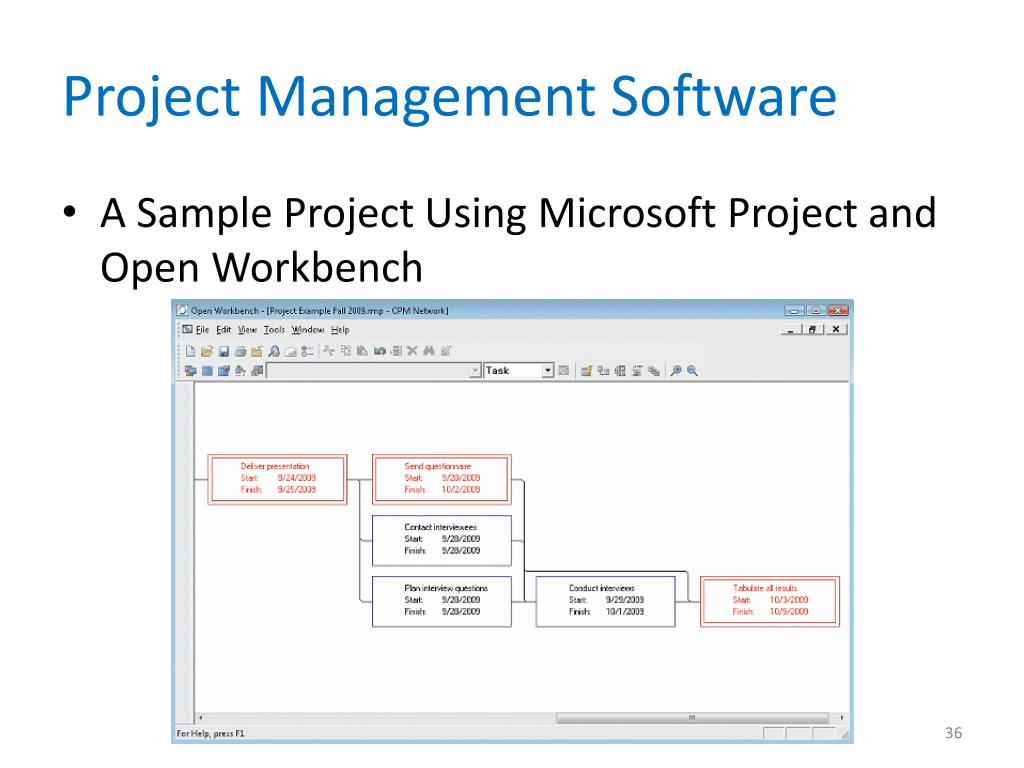Click the New file blank-page icon

pyautogui.click(x=190, y=351)
